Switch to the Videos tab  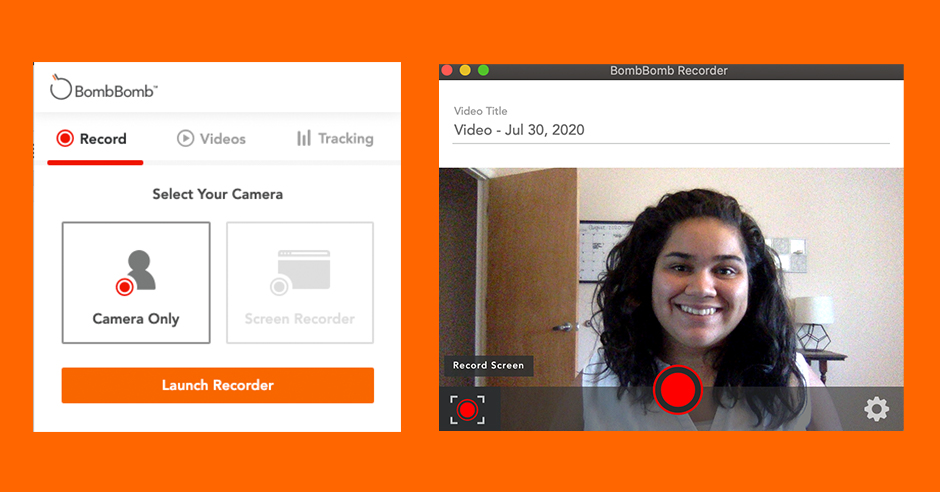[x=211, y=139]
